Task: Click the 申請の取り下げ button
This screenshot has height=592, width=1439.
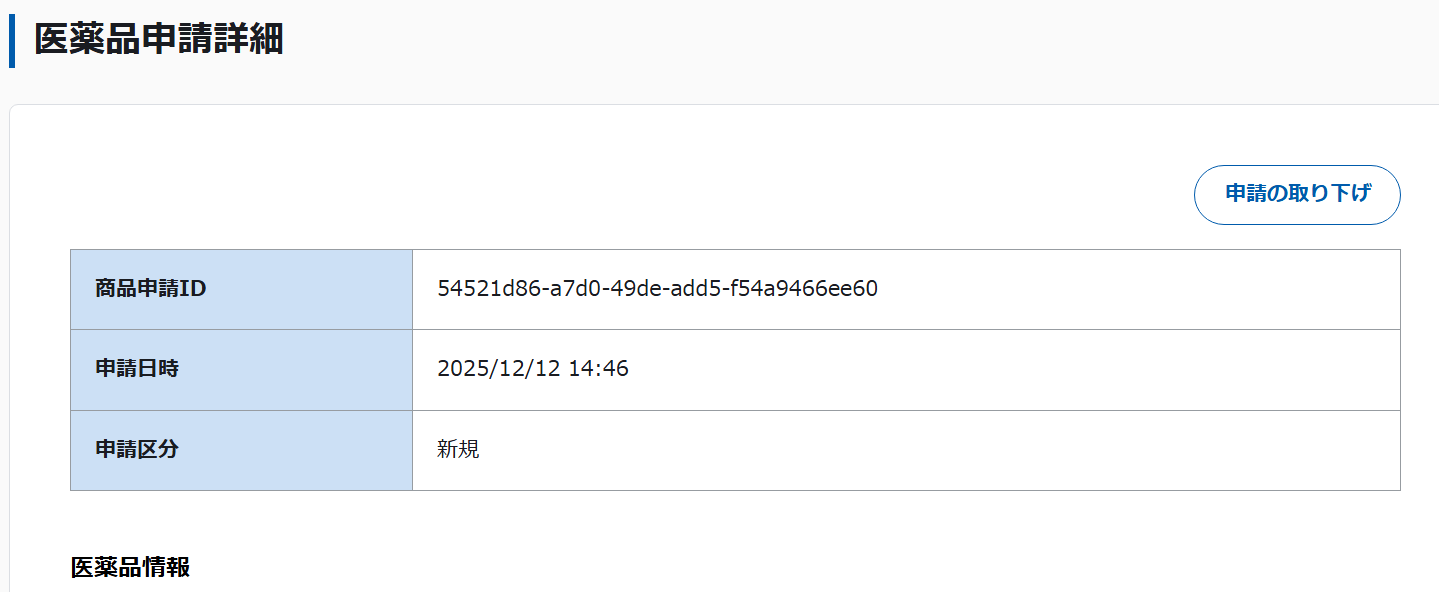Action: click(1296, 195)
